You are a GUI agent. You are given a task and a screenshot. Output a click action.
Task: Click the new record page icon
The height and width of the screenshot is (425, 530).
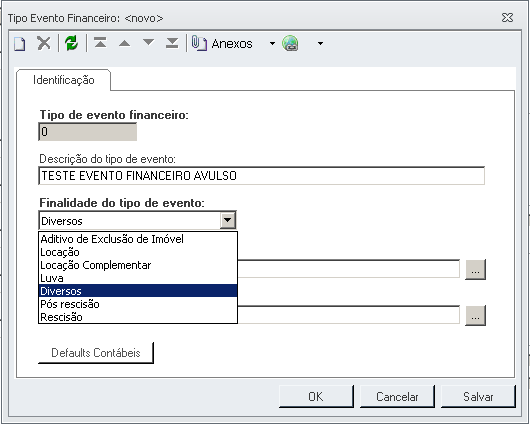click(x=20, y=44)
